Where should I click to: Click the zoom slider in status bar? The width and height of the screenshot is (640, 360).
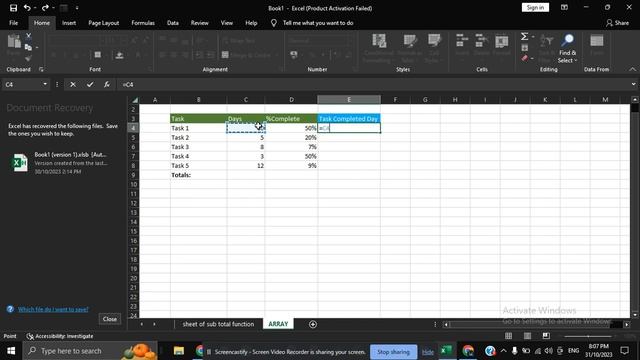pos(588,336)
